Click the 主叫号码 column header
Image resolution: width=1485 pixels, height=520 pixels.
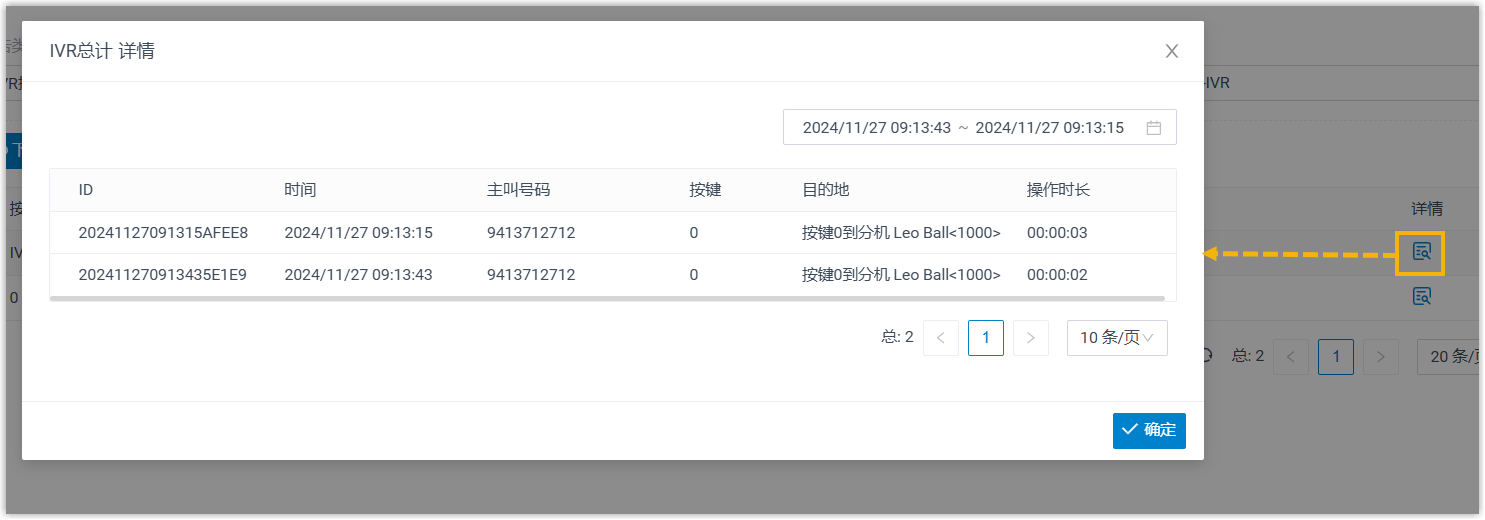pyautogui.click(x=518, y=190)
